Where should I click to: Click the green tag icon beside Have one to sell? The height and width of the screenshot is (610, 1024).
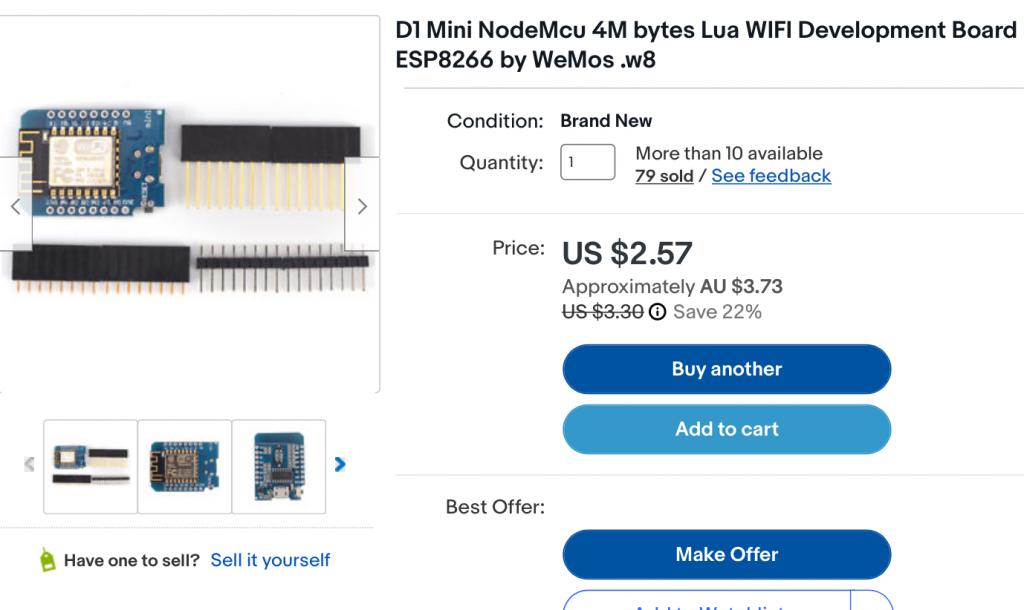47,561
